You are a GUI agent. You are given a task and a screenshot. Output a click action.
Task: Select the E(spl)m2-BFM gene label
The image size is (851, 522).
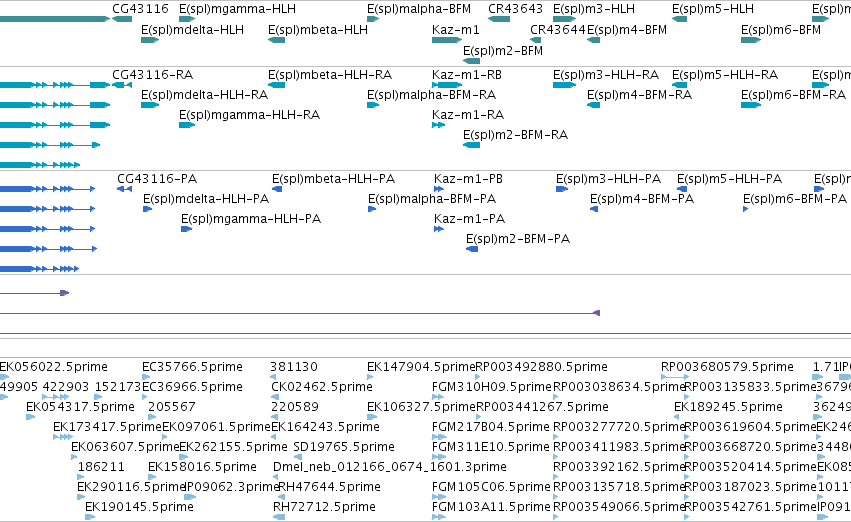pos(503,50)
